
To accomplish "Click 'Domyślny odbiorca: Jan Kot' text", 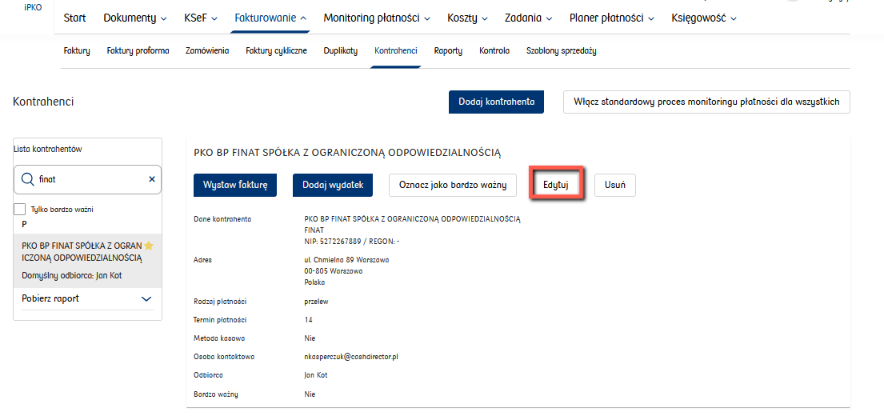I will coord(72,276).
